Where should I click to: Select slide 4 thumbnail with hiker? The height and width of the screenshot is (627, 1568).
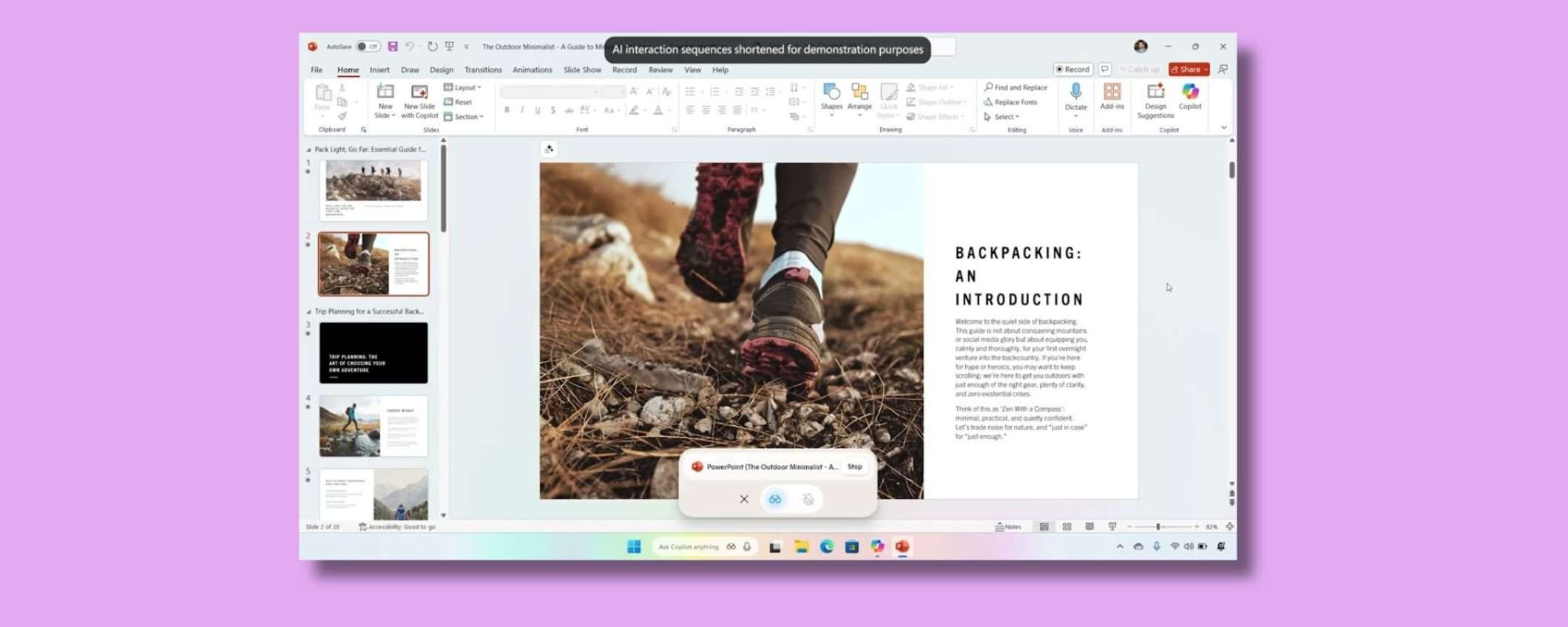coord(373,426)
